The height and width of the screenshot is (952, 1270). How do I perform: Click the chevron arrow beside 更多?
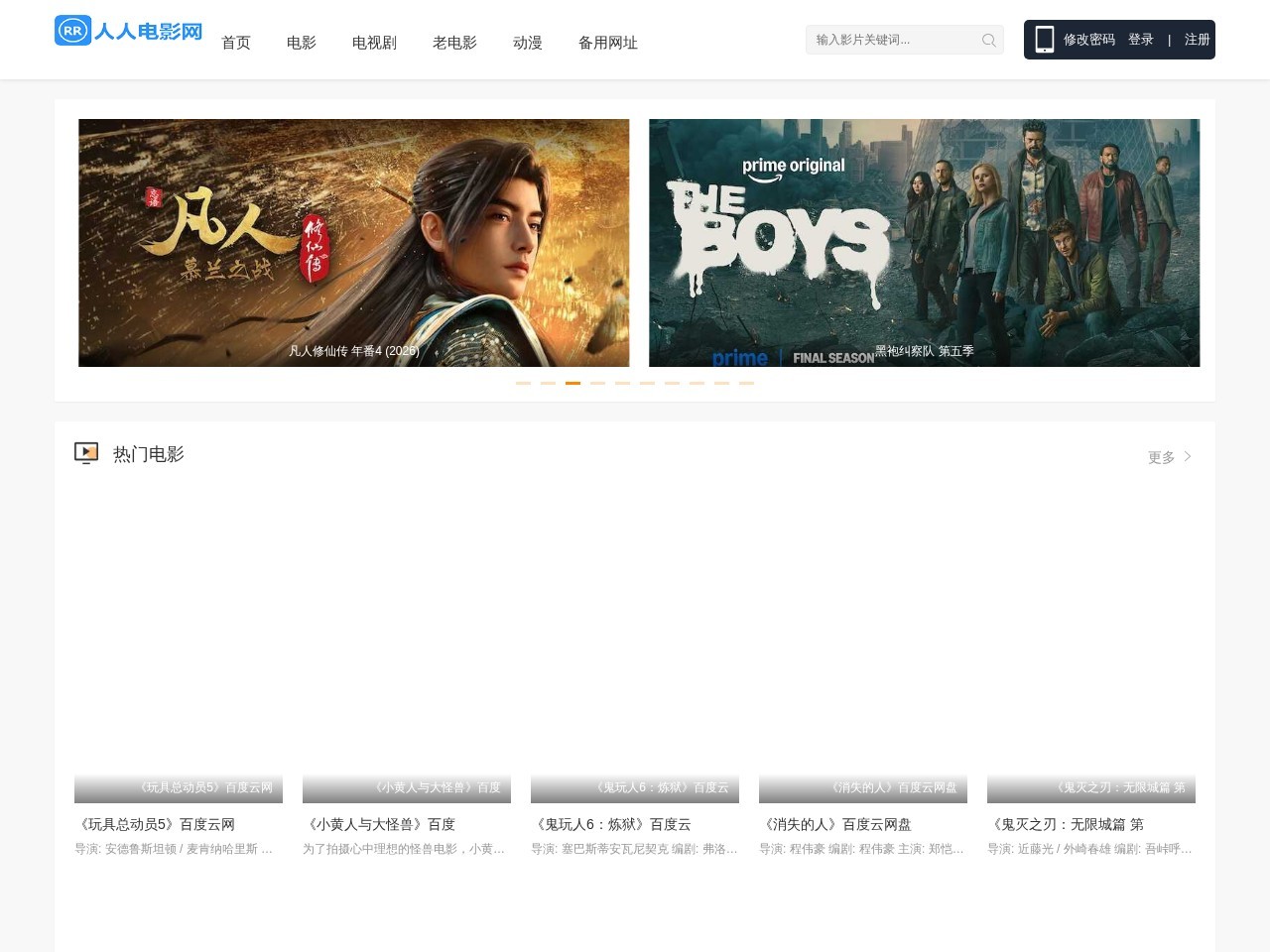1188,456
